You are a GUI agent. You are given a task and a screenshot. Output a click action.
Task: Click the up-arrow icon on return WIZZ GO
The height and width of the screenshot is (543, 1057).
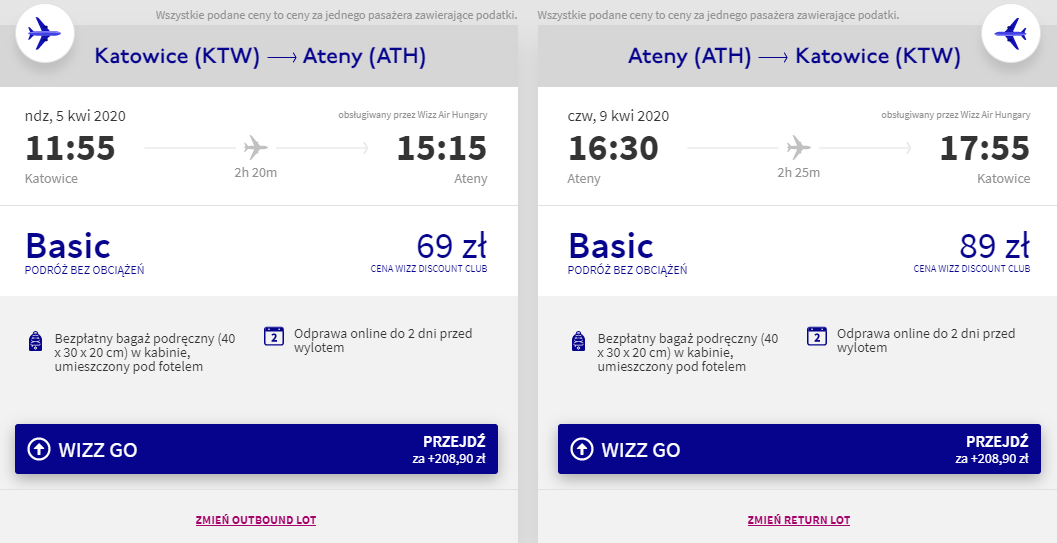point(582,450)
